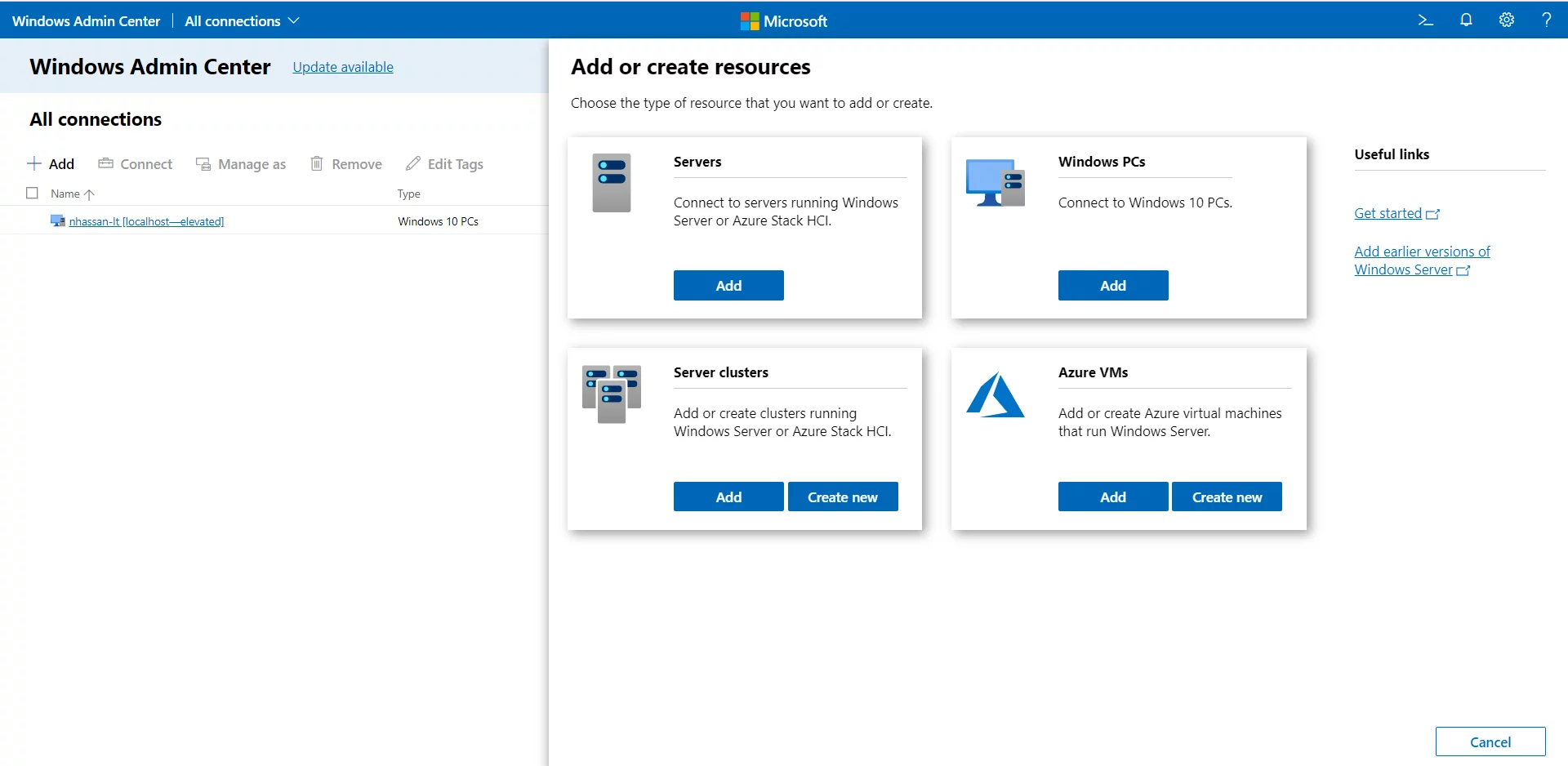Cancel the add resources panel
Screen dimensions: 1568x766
pyautogui.click(x=1490, y=742)
